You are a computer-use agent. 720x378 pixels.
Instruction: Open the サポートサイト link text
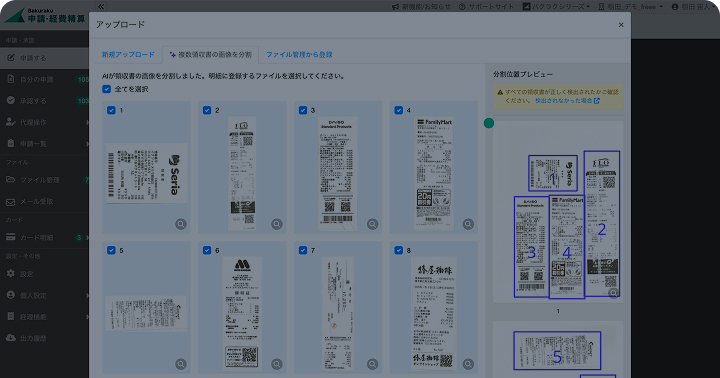pyautogui.click(x=491, y=6)
